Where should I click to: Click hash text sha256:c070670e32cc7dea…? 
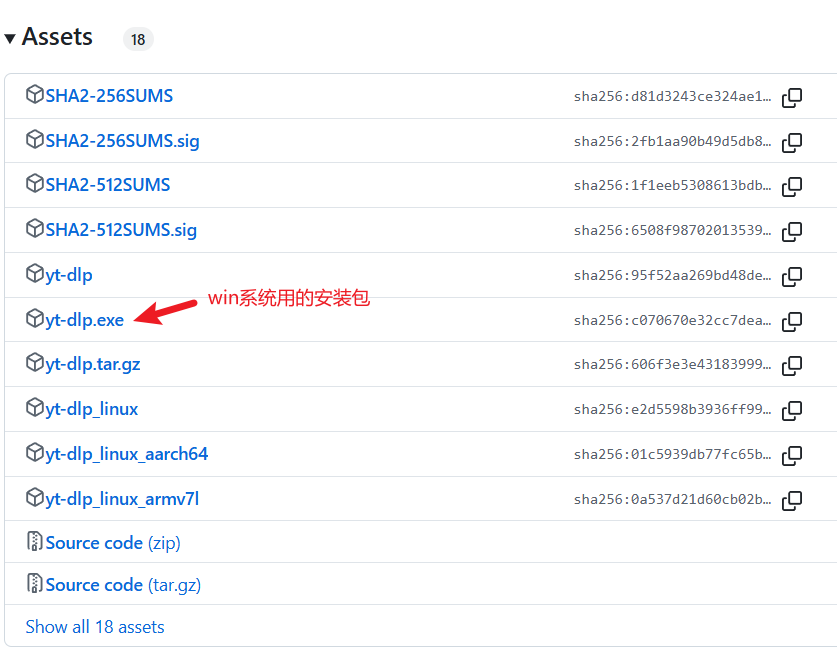(x=673, y=320)
